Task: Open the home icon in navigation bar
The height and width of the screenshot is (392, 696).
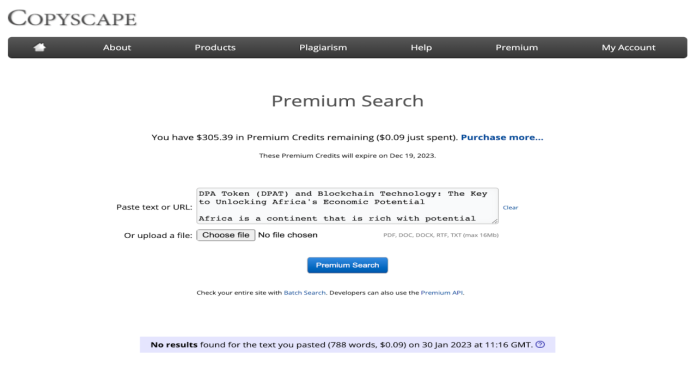Action: (x=40, y=47)
